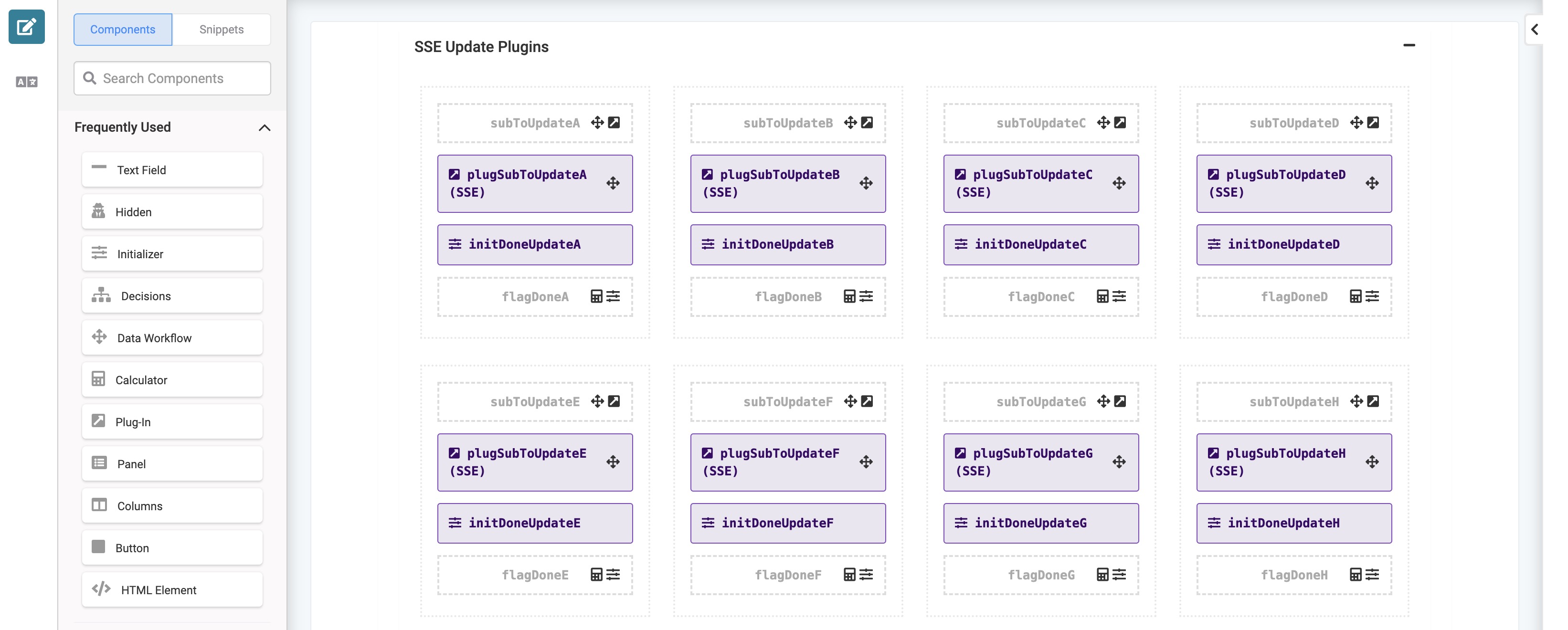Select the initDoneUpdateG initializer component
1568x630 pixels.
coord(1041,524)
